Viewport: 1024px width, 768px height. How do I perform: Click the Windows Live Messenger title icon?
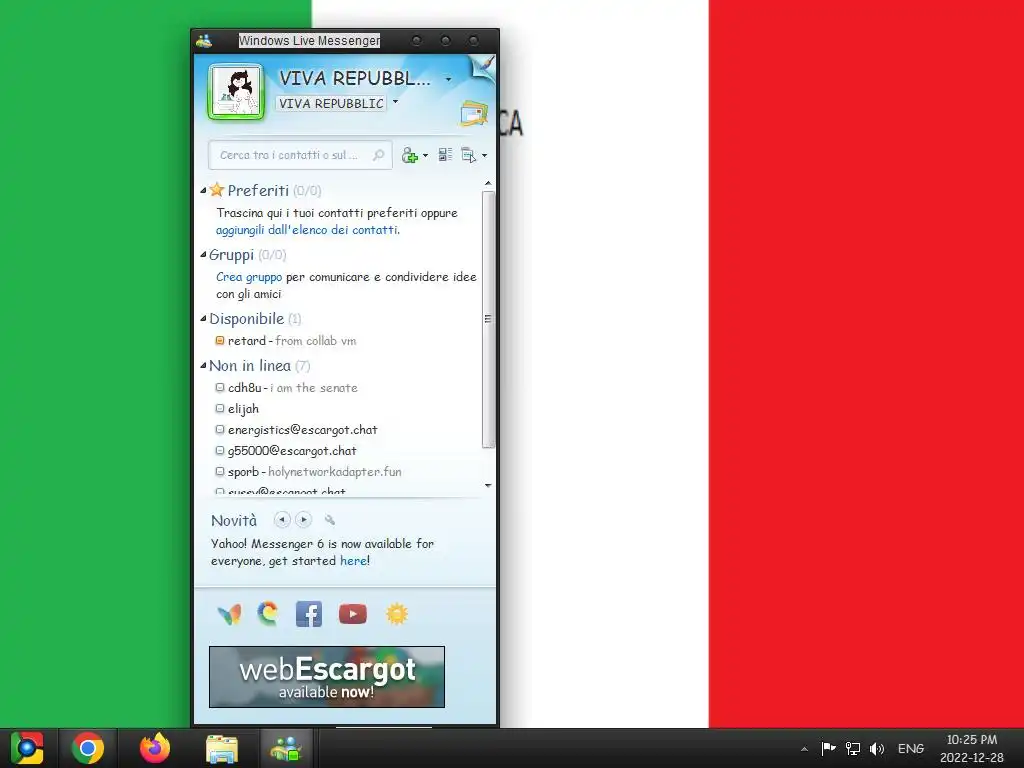[x=204, y=41]
